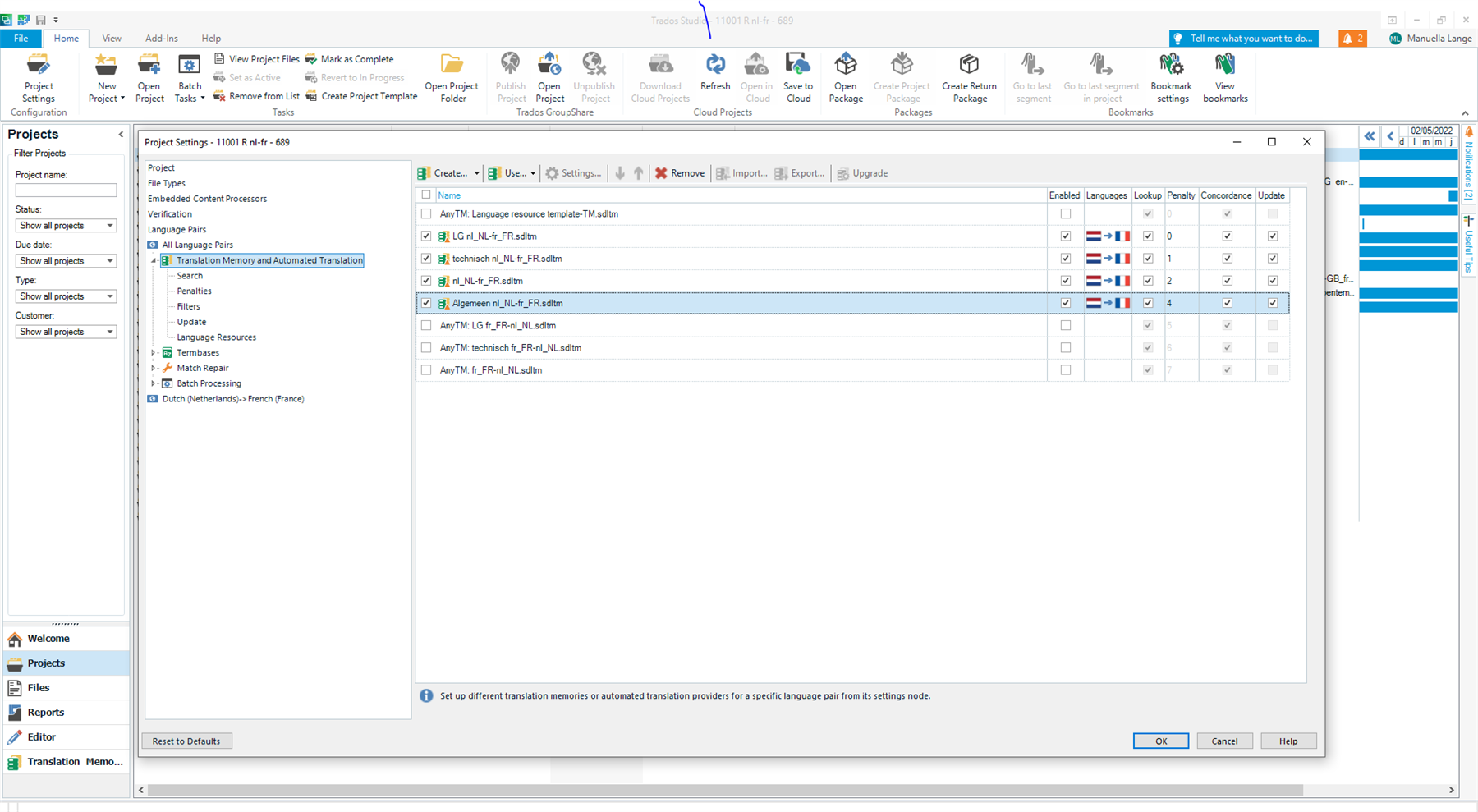Click the New Project icon
Viewport: 1478px width, 812px height.
[x=106, y=66]
